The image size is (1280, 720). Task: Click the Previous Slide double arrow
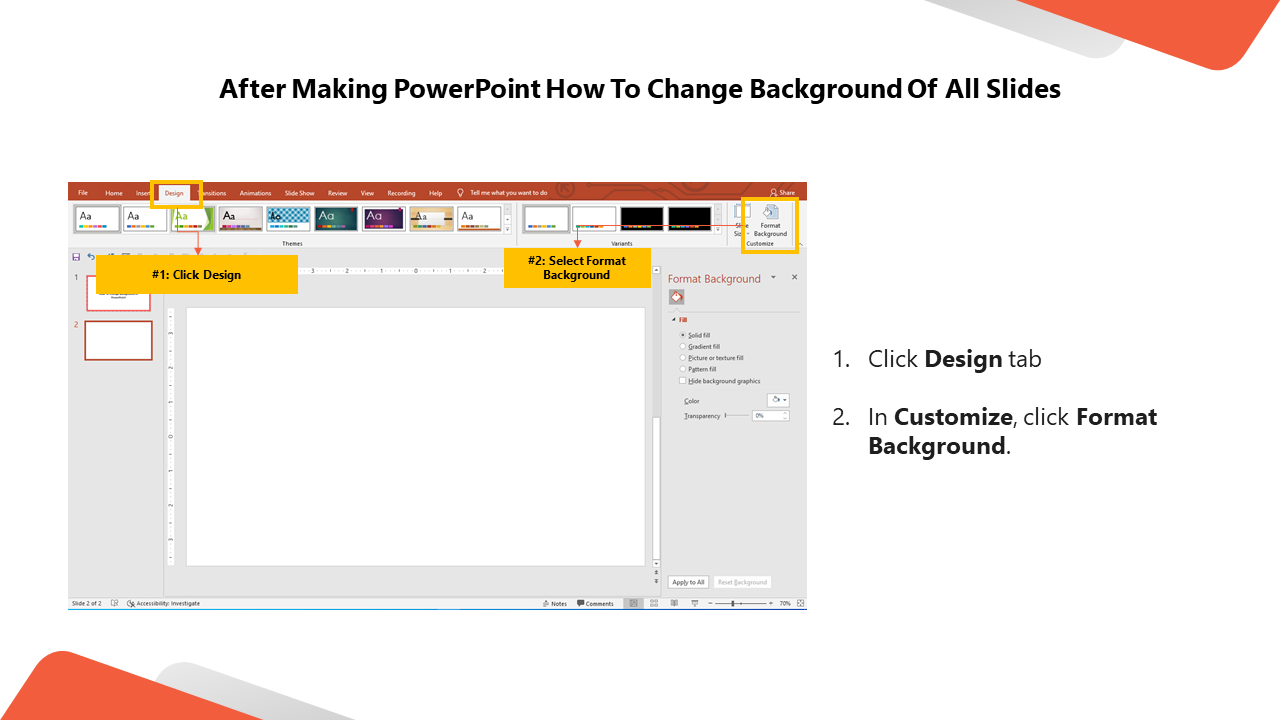(x=656, y=571)
